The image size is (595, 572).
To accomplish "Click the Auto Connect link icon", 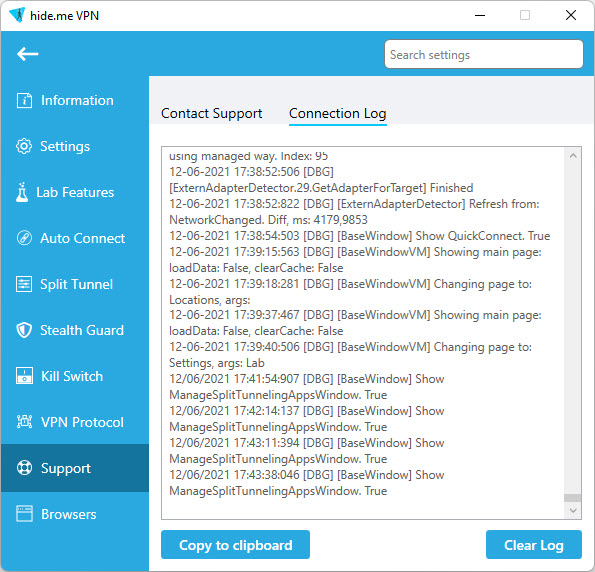I will [x=24, y=238].
